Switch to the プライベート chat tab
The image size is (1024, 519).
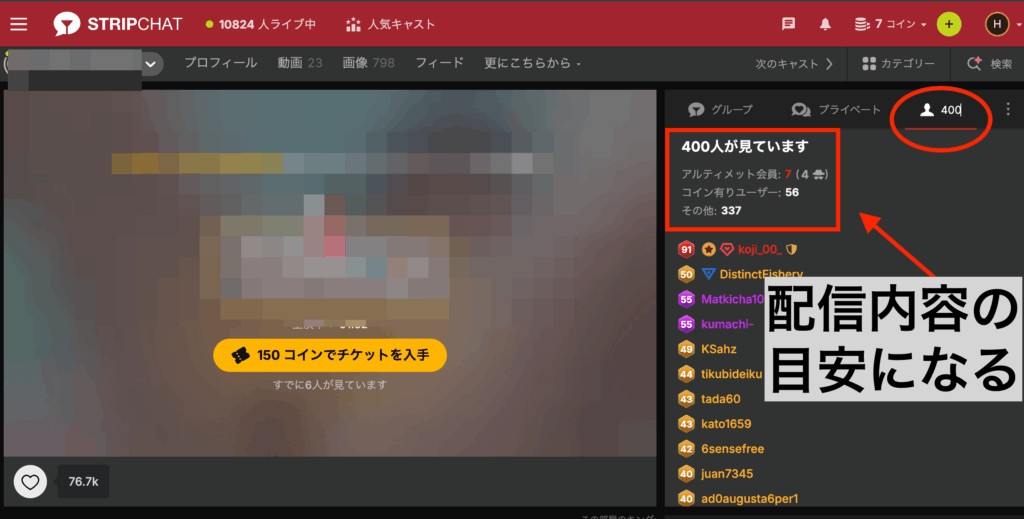tap(836, 109)
